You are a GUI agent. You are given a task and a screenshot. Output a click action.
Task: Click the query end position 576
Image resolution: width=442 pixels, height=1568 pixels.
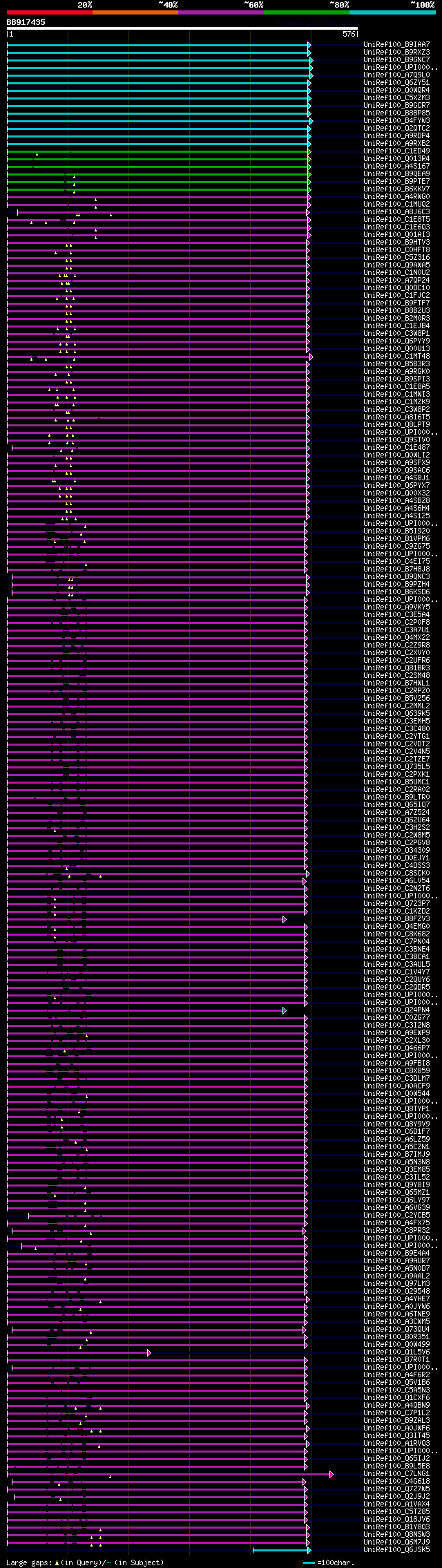[349, 34]
